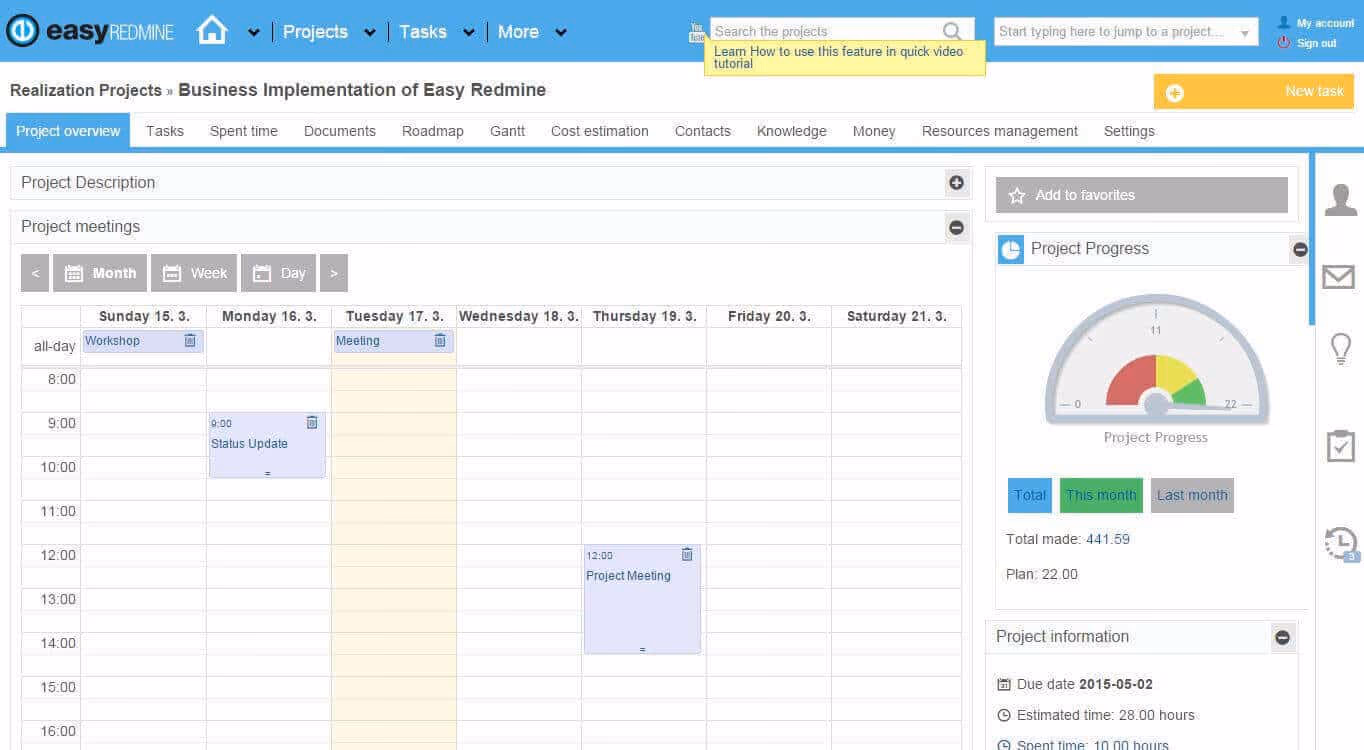Click the Add to favorites button
This screenshot has height=750, width=1364.
1140,195
